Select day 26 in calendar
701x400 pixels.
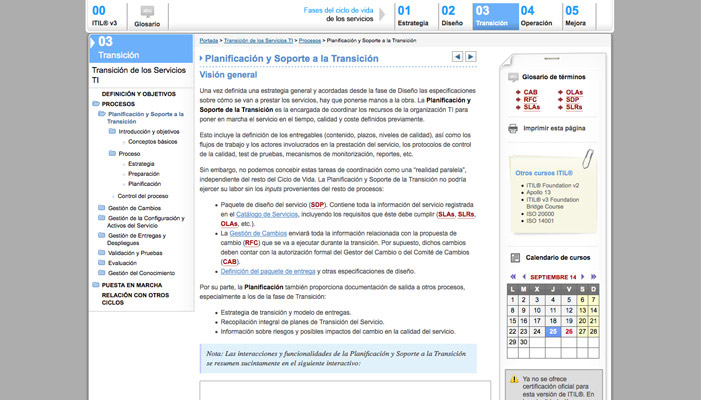569,332
